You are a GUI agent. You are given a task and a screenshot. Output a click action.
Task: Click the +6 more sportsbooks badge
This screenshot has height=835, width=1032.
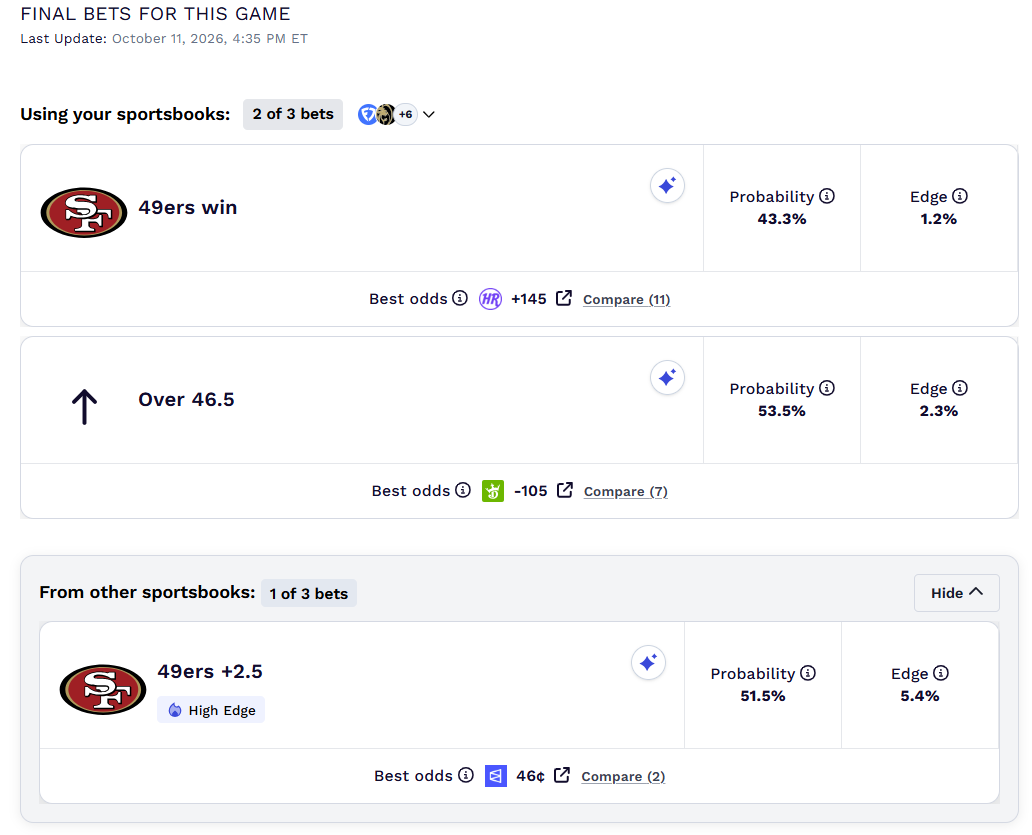click(405, 114)
